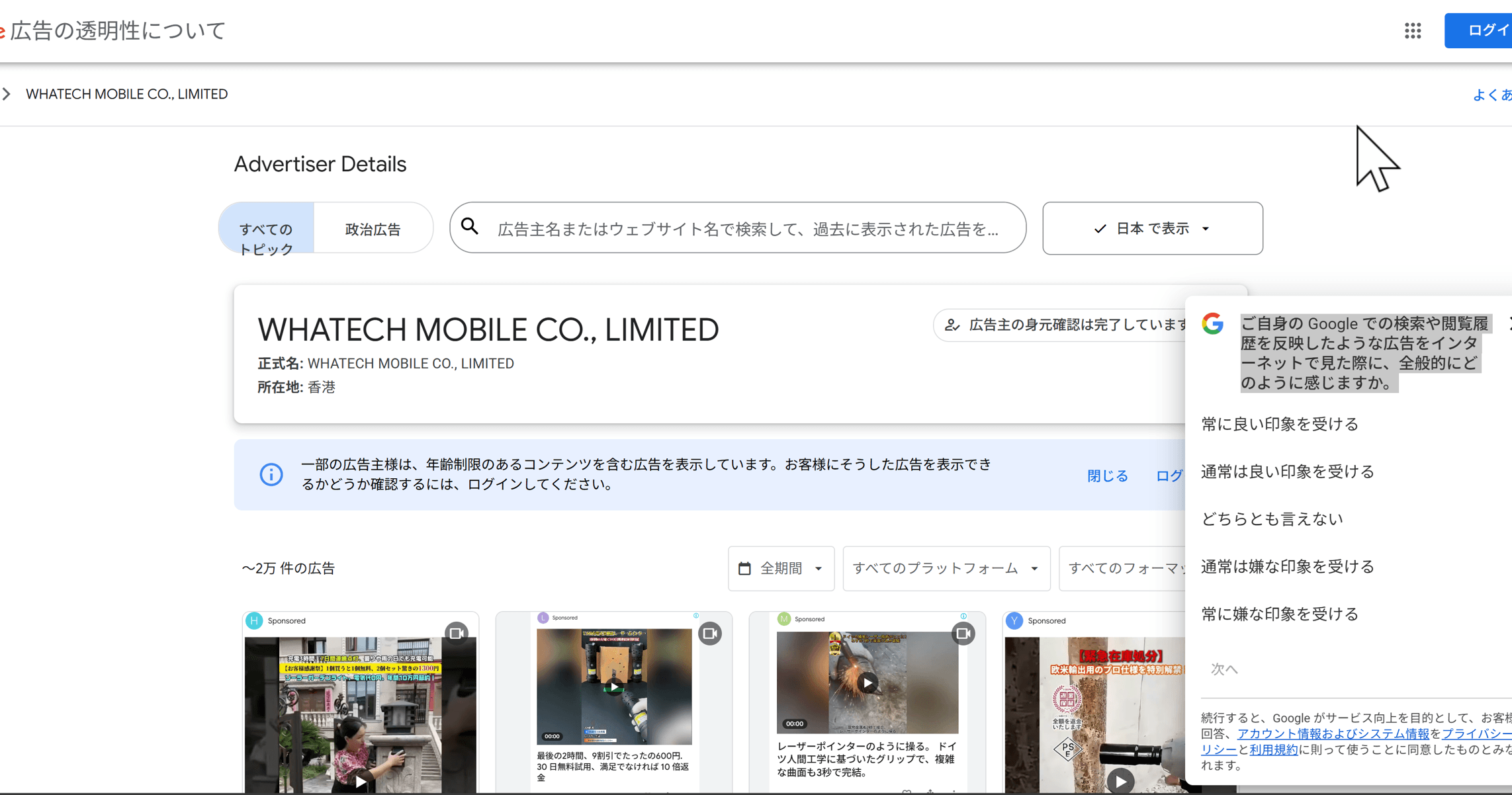Click the calendar icon in date filter
1512x795 pixels.
tap(744, 568)
